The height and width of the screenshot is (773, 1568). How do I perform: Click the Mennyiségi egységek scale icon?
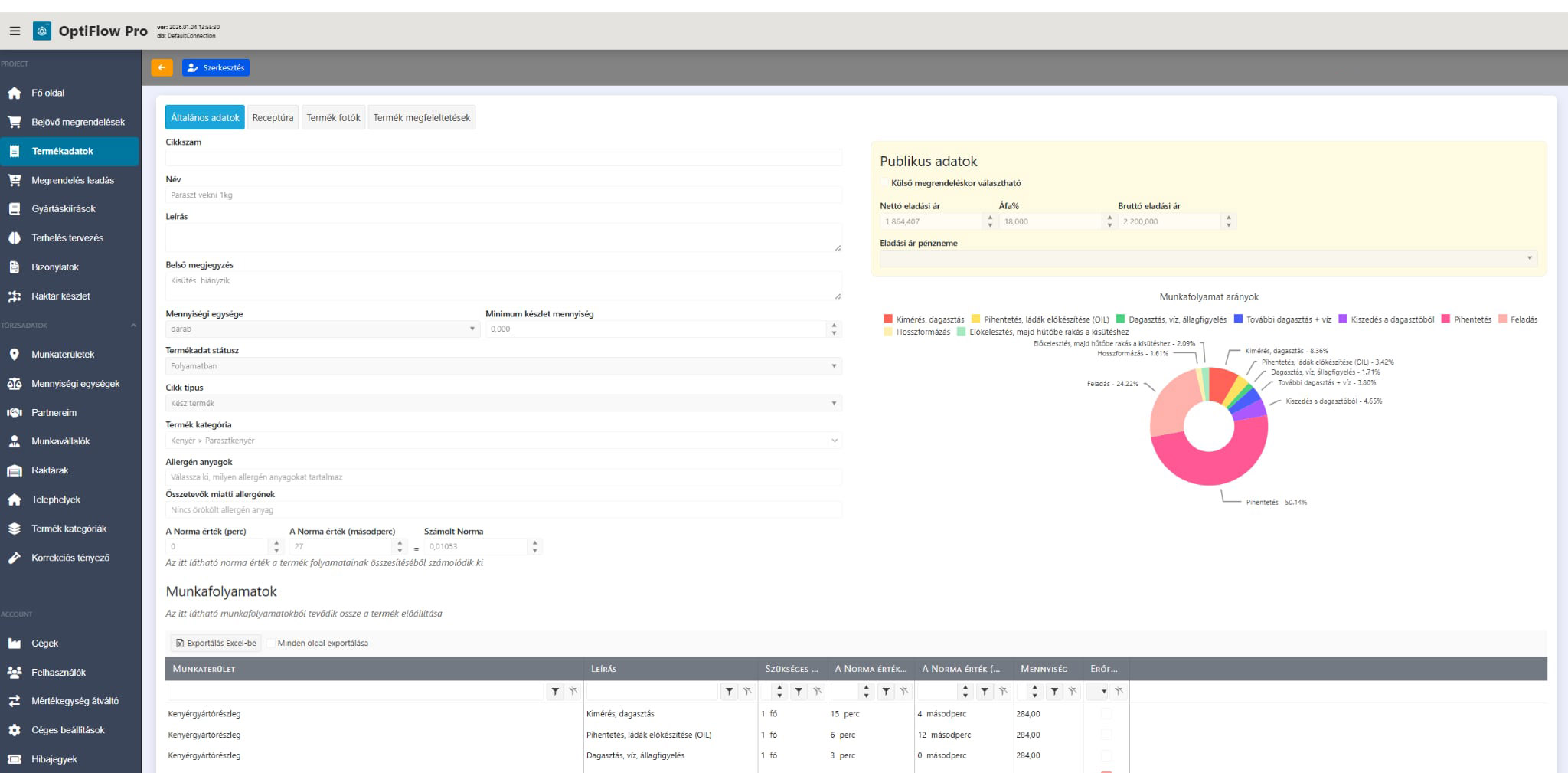click(15, 384)
